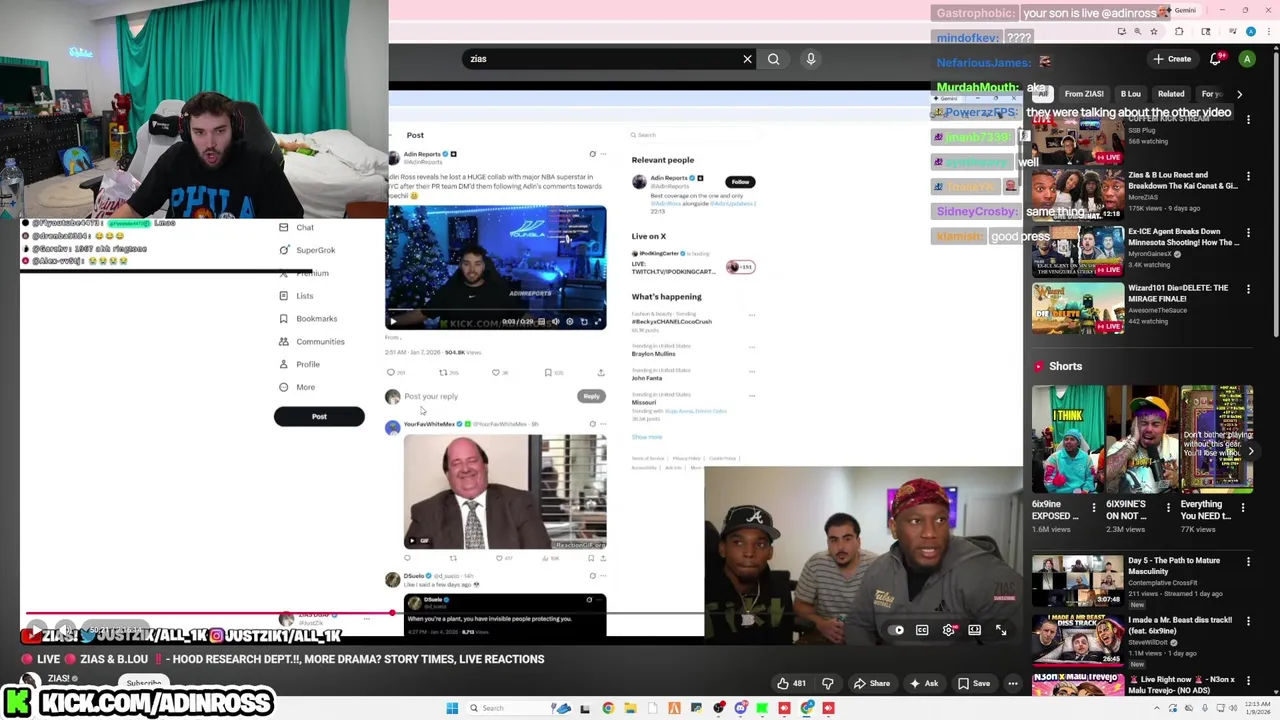Open Chrome from the Windows taskbar

(608, 708)
